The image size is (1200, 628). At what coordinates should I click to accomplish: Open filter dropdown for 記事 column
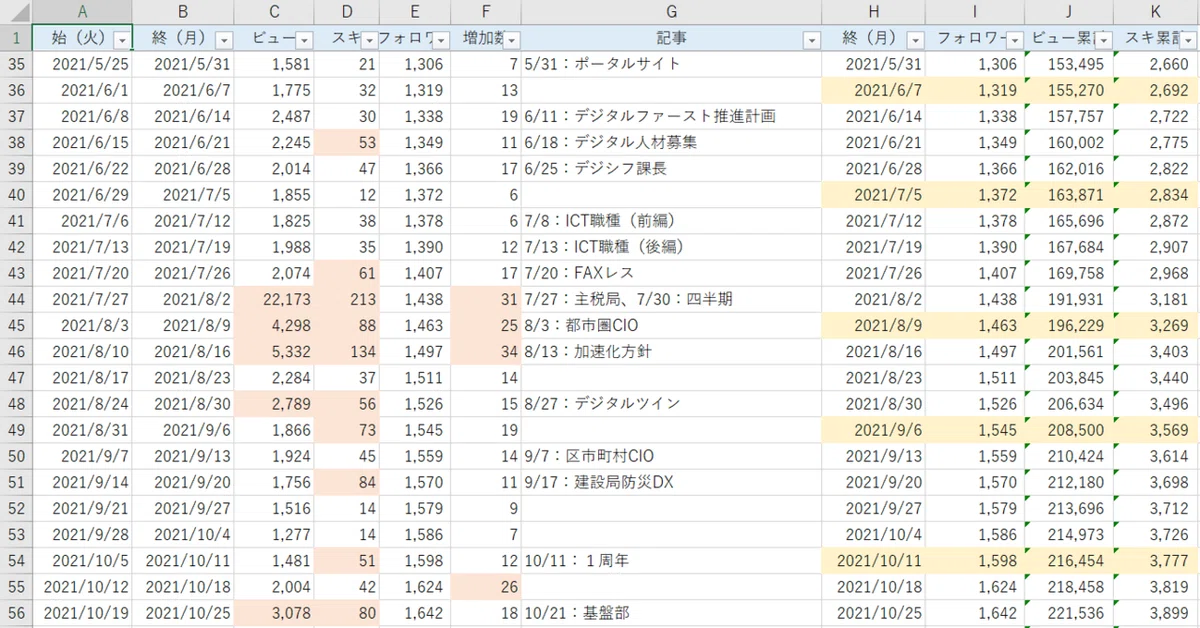coord(811,40)
